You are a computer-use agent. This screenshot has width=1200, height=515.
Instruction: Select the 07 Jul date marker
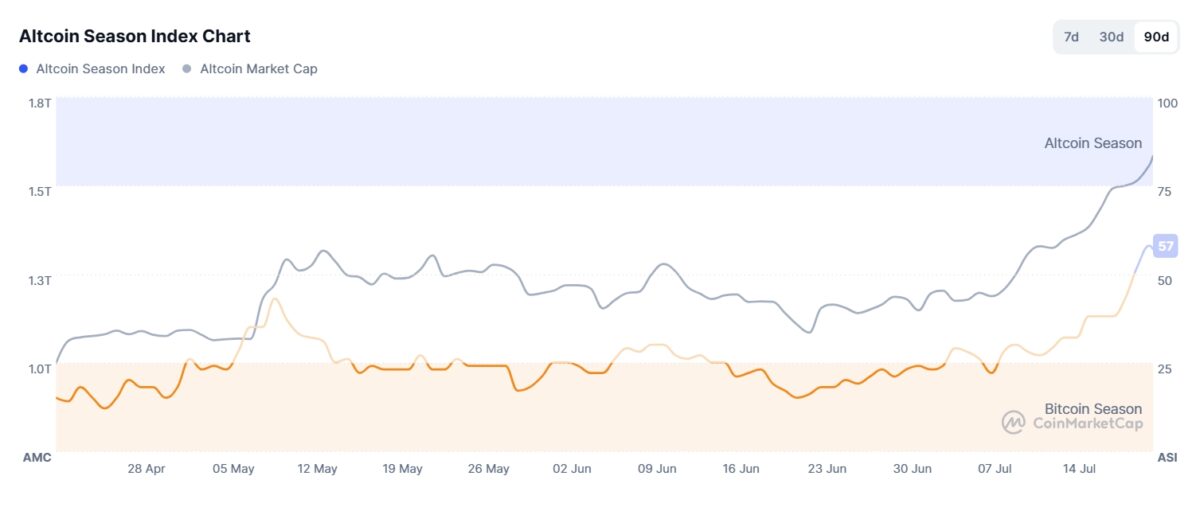click(997, 468)
